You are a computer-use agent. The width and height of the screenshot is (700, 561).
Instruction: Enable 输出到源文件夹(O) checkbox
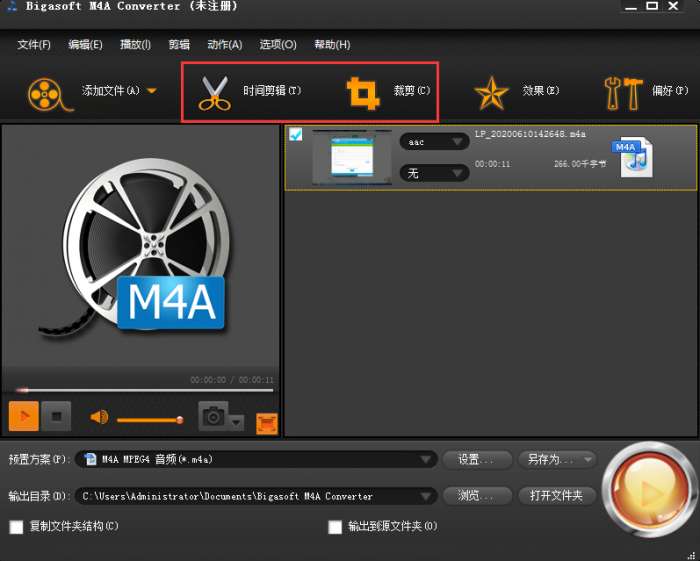click(335, 527)
